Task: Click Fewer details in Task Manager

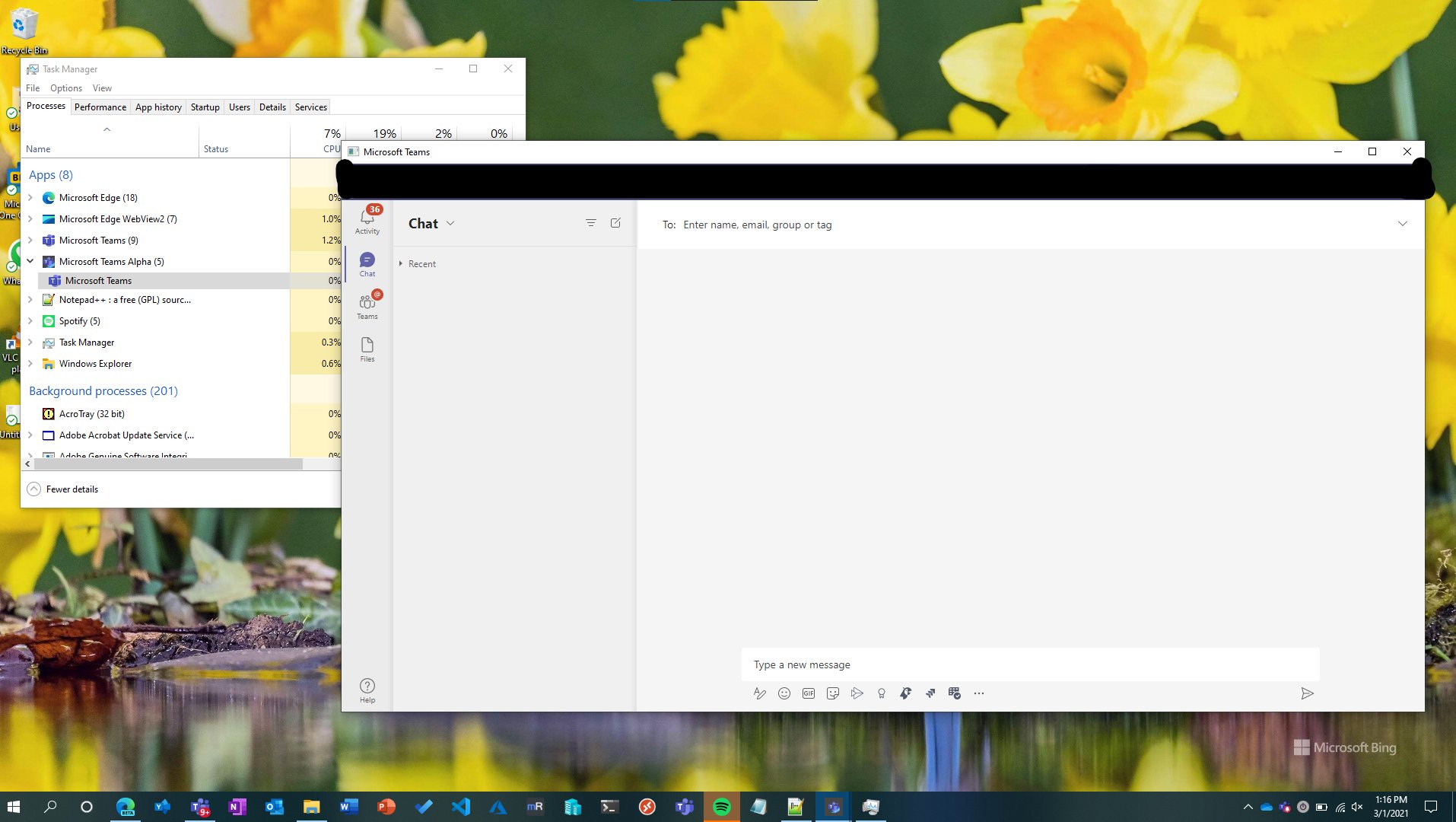Action: click(63, 489)
